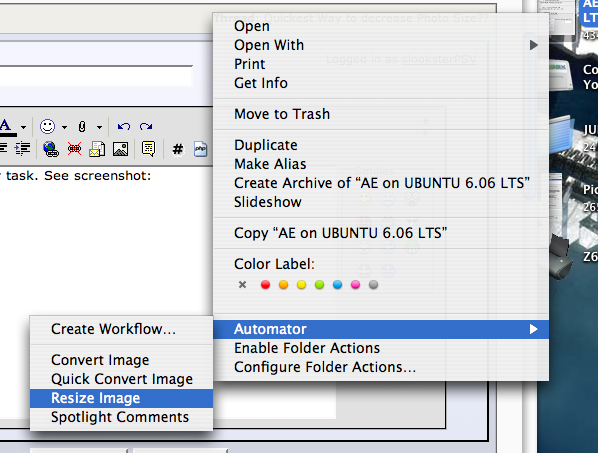
Task: Choose Slideshow
Action: pos(381,202)
